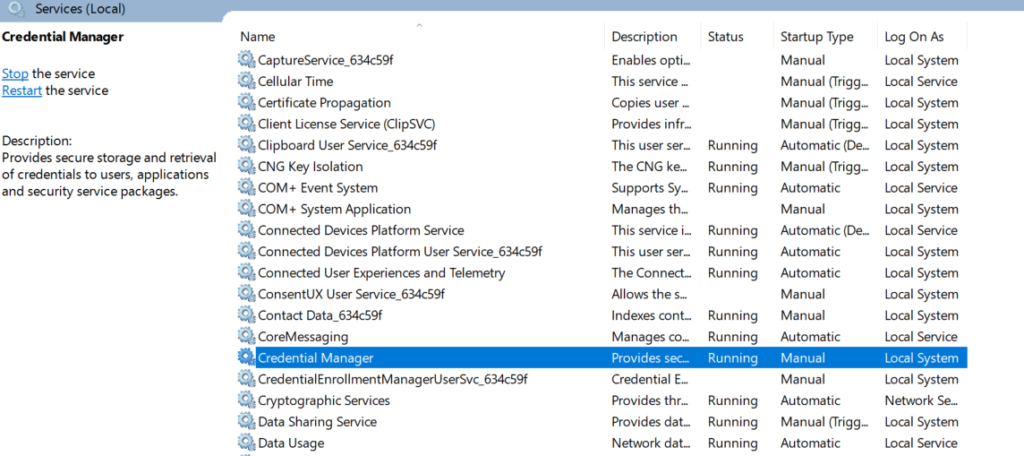
Task: Click 'Allows the s...' description of ConsentUX
Action: (x=650, y=294)
